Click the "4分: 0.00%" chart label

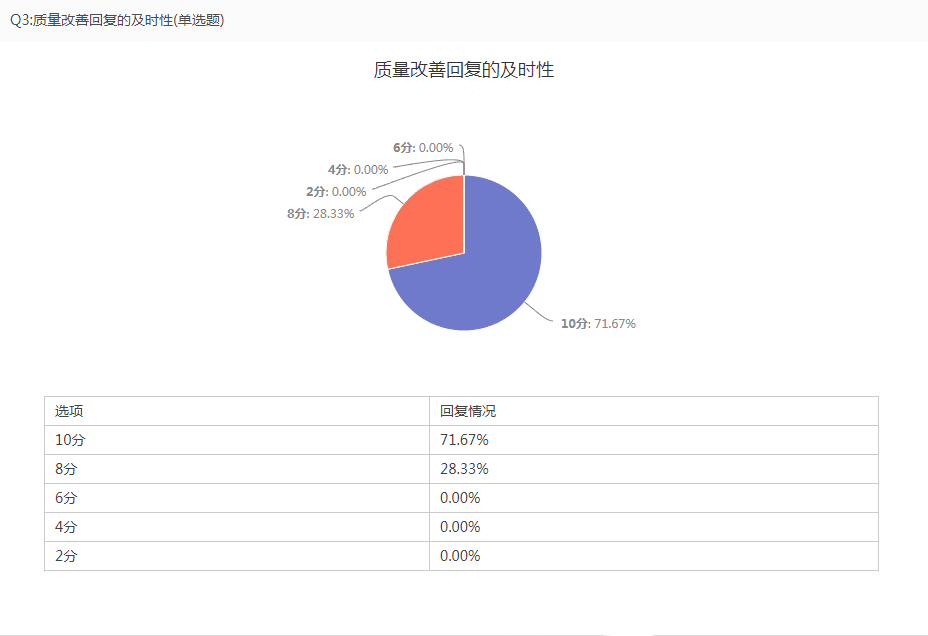tap(358, 170)
